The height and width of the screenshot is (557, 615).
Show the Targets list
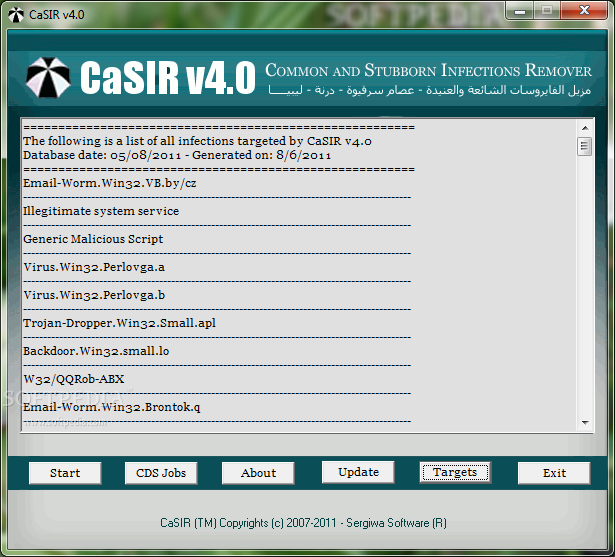[455, 472]
